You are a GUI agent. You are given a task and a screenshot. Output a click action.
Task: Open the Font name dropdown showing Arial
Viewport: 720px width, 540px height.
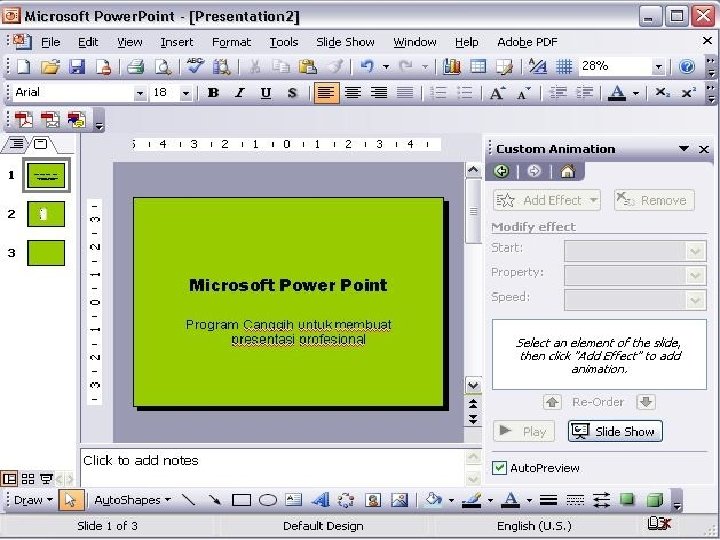click(140, 94)
